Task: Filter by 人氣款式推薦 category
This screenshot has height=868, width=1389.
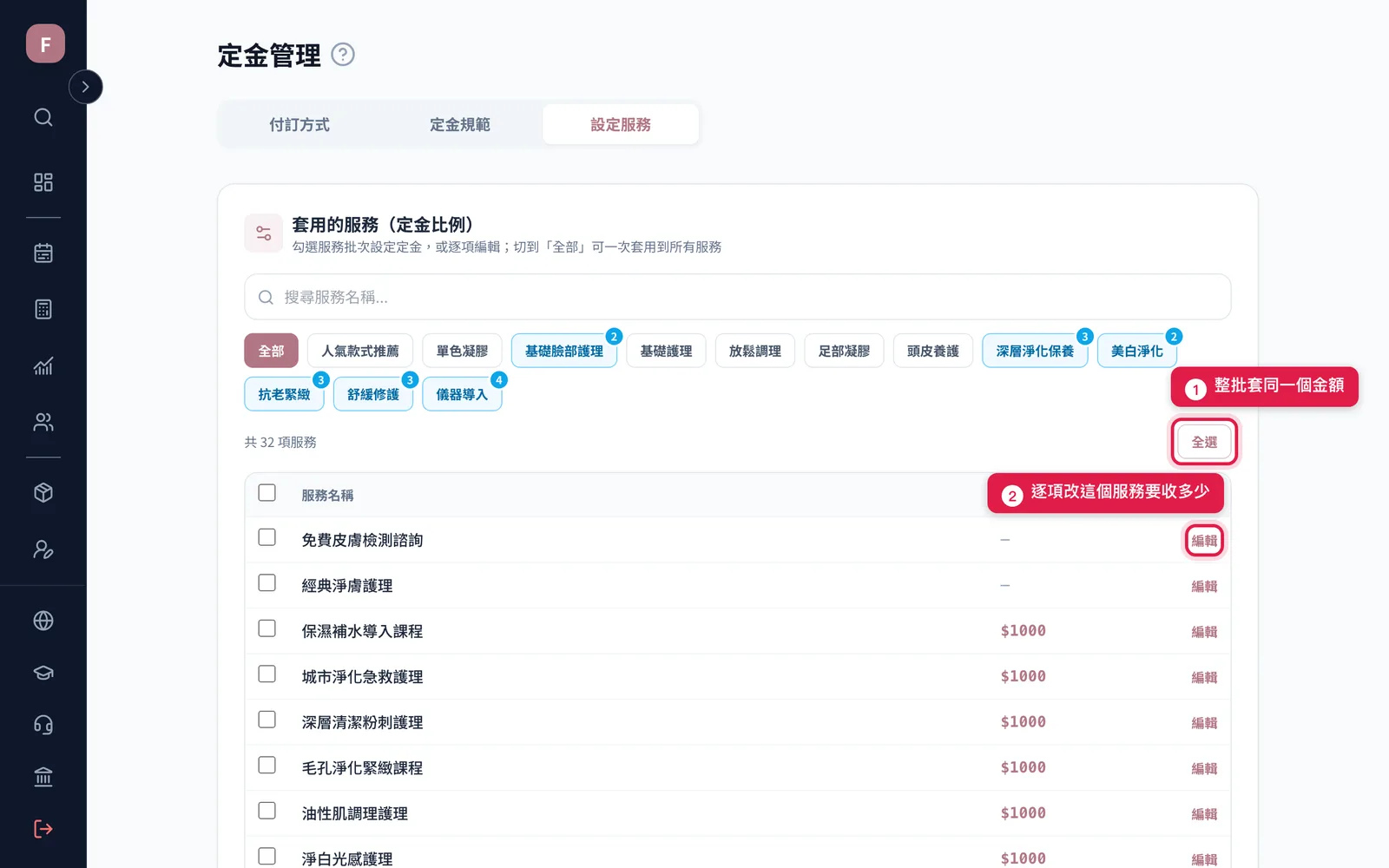Action: [360, 351]
